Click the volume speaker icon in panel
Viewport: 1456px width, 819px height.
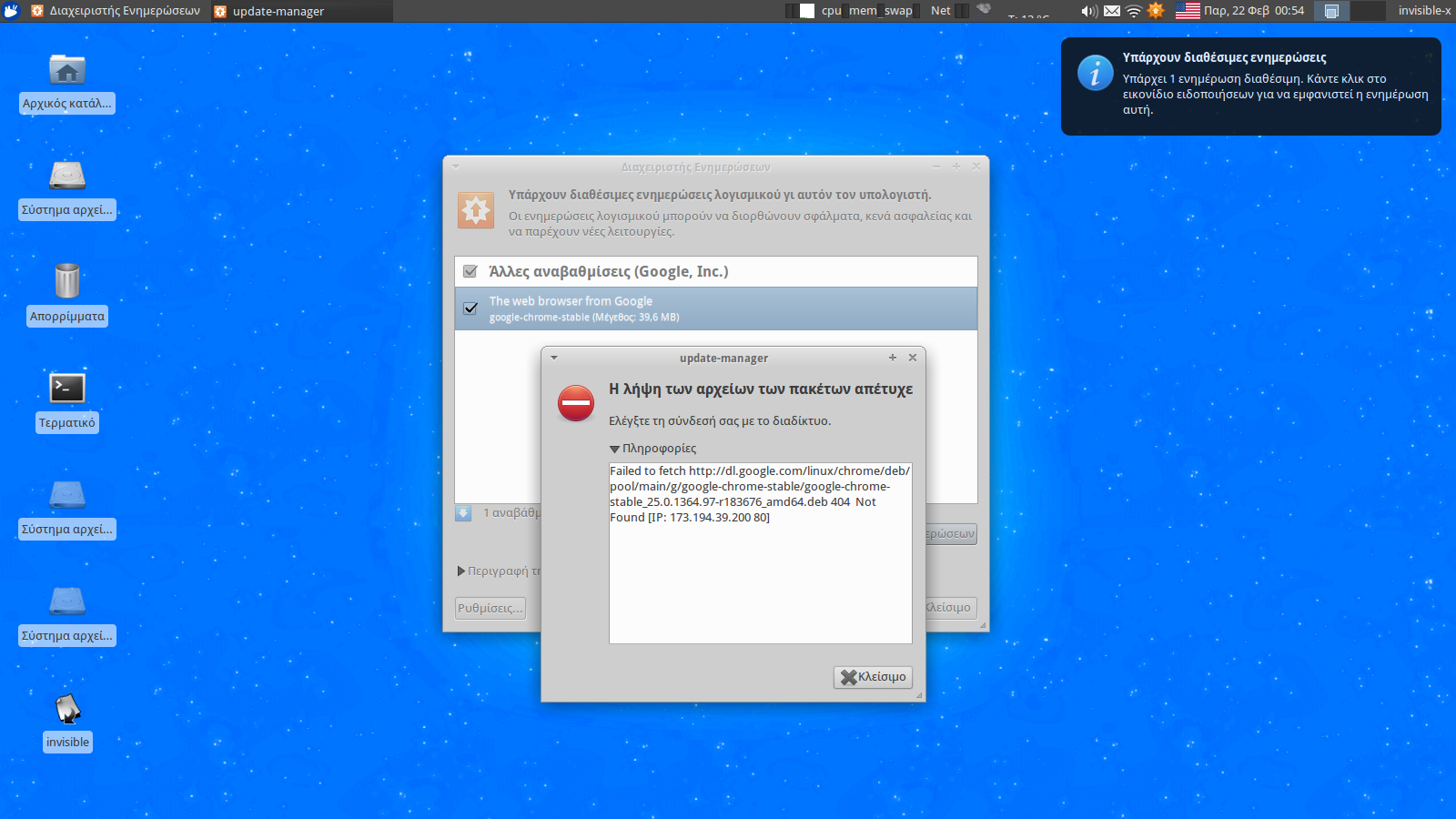(1088, 11)
